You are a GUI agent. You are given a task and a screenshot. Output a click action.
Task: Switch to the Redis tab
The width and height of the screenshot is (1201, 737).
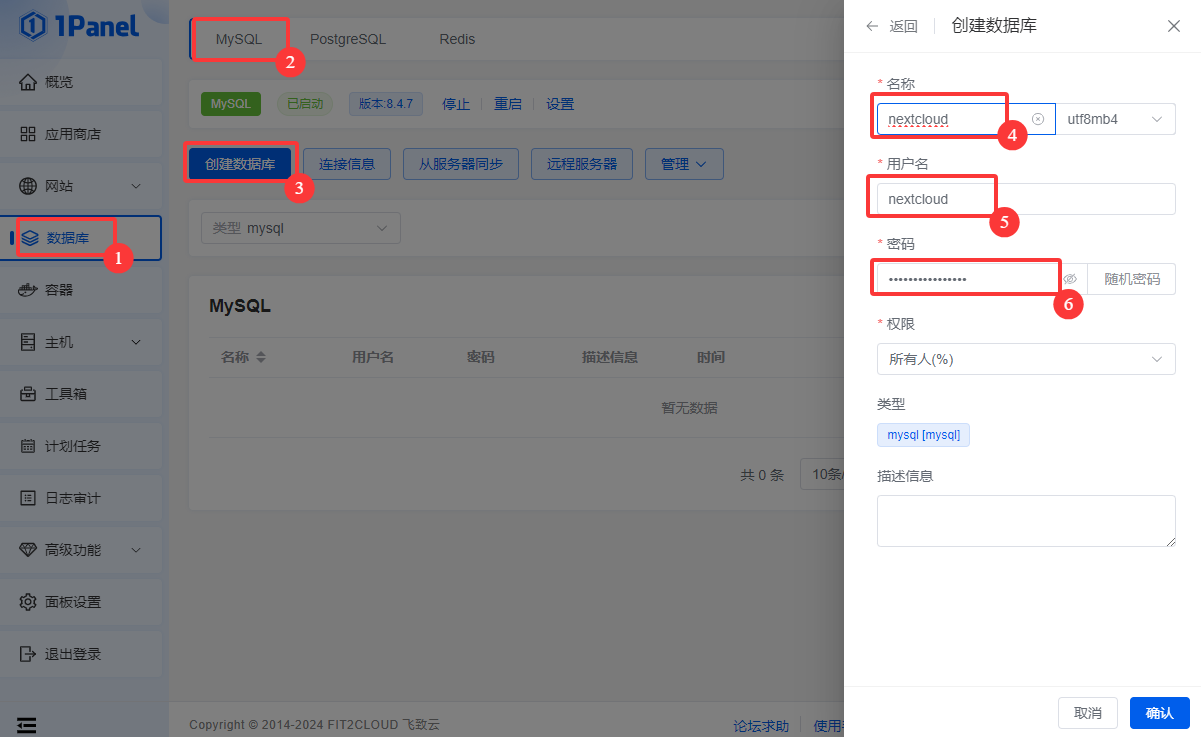tap(457, 39)
